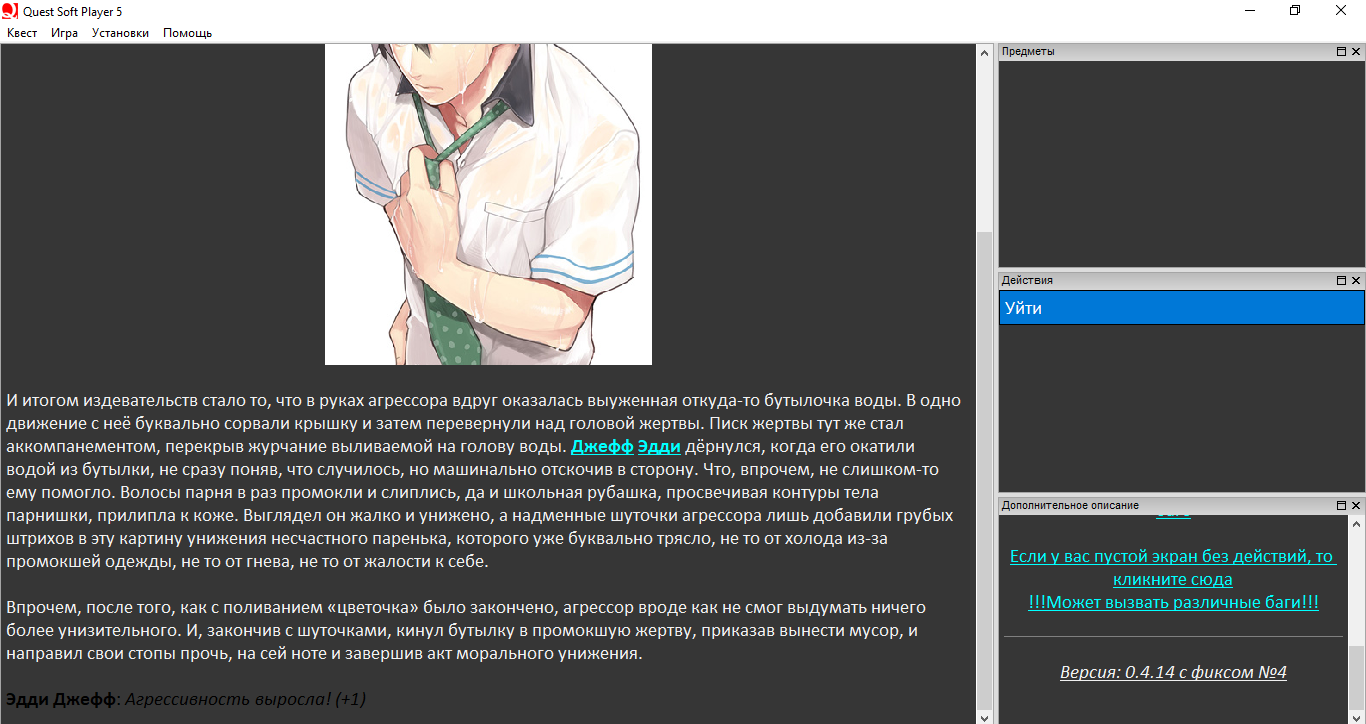Click the wet schoolboy illustration

(488, 204)
